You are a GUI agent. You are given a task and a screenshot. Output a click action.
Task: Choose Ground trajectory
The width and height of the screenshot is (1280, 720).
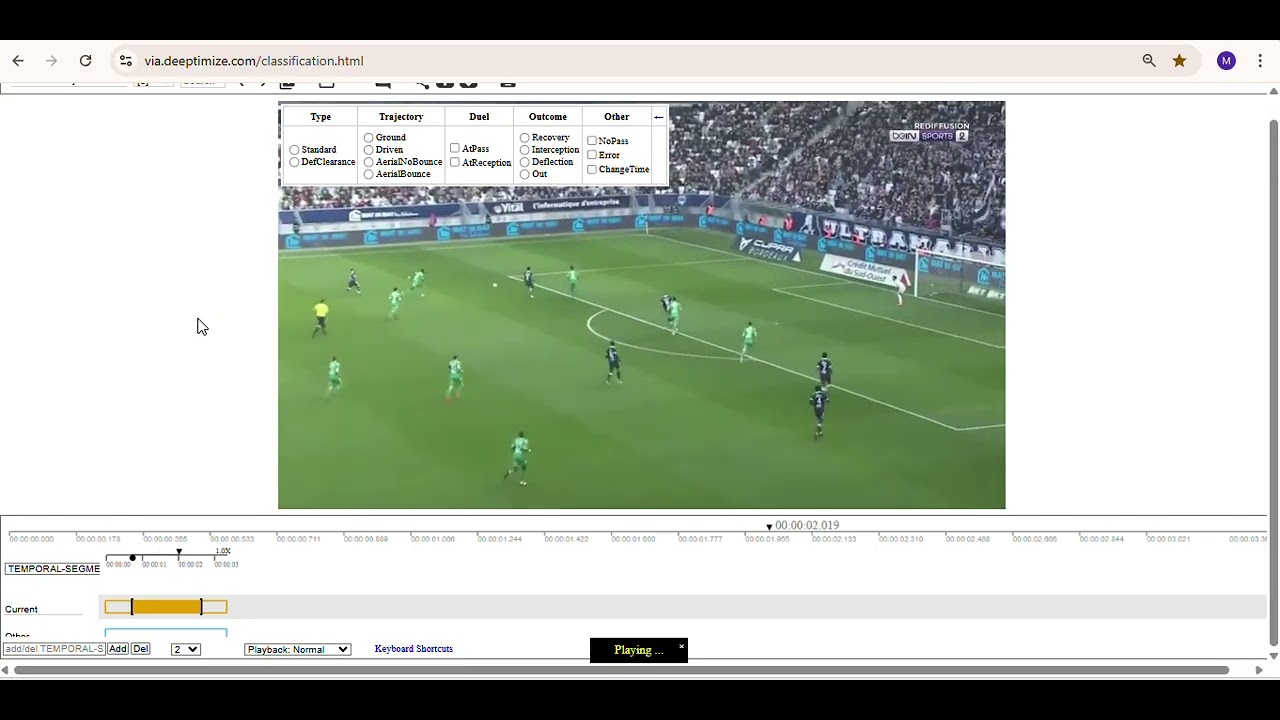368,138
